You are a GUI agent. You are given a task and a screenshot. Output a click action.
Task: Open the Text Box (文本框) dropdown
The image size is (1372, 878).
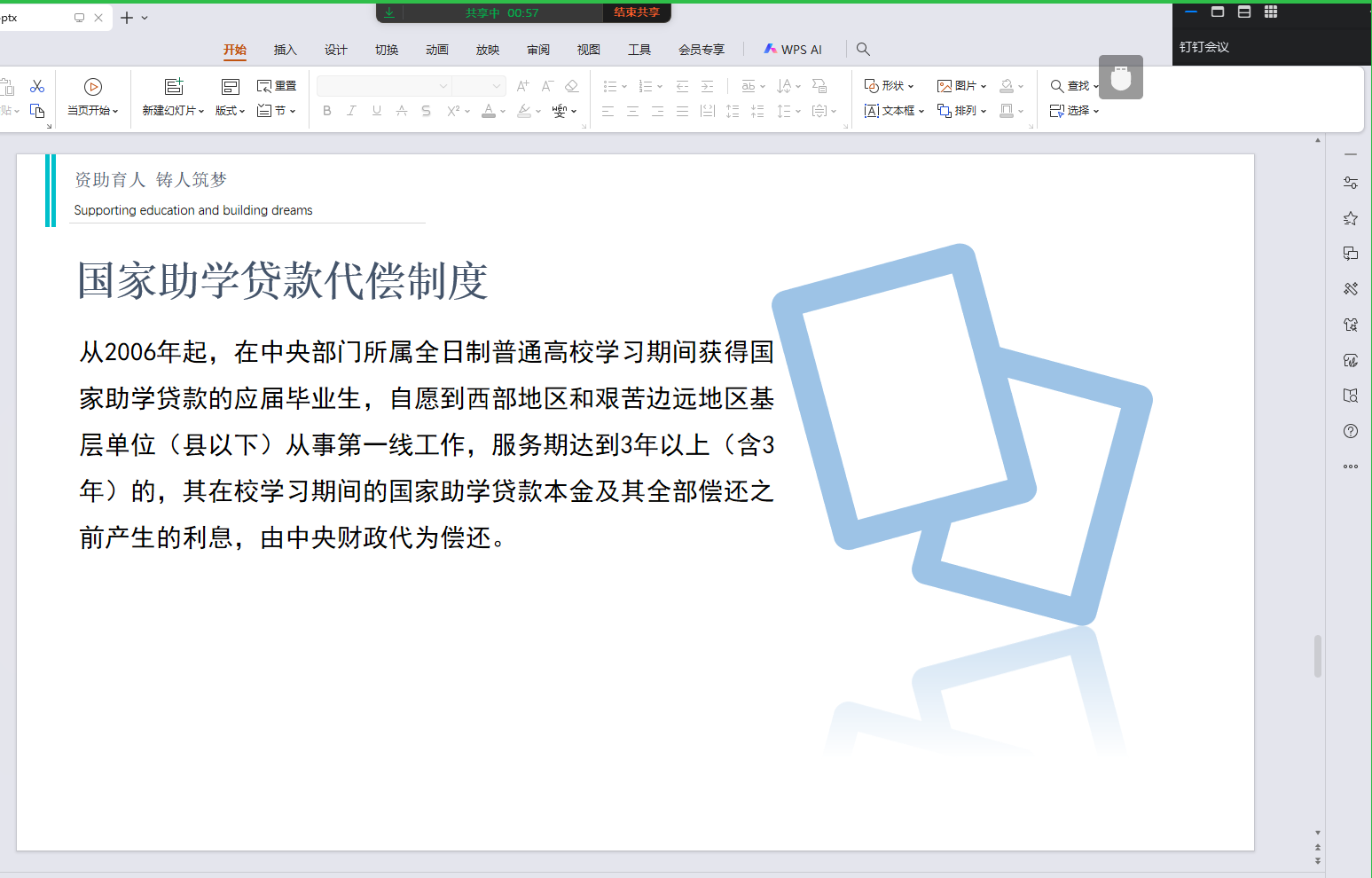[x=894, y=111]
